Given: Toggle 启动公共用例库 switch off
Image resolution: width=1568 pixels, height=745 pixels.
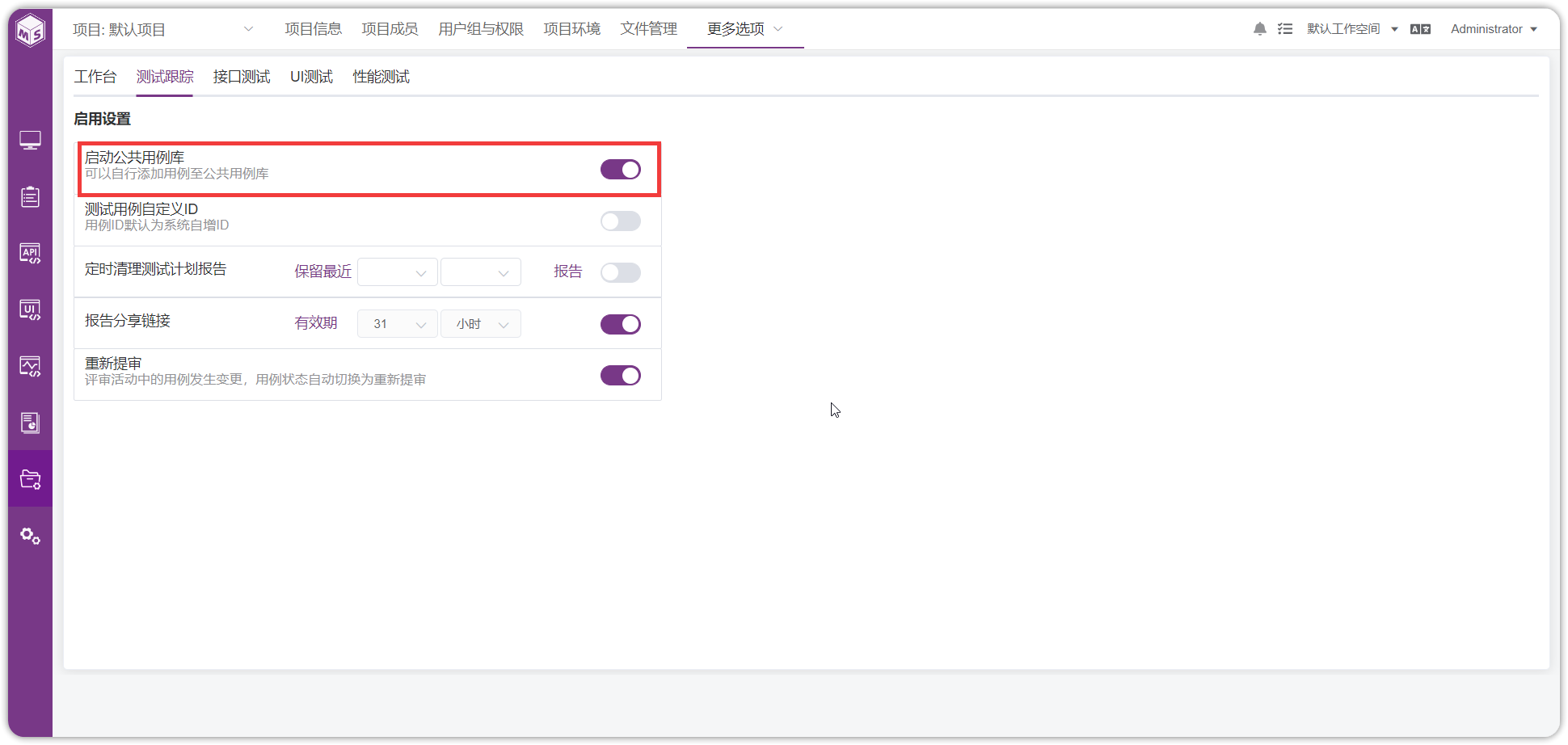Looking at the screenshot, I should [621, 170].
